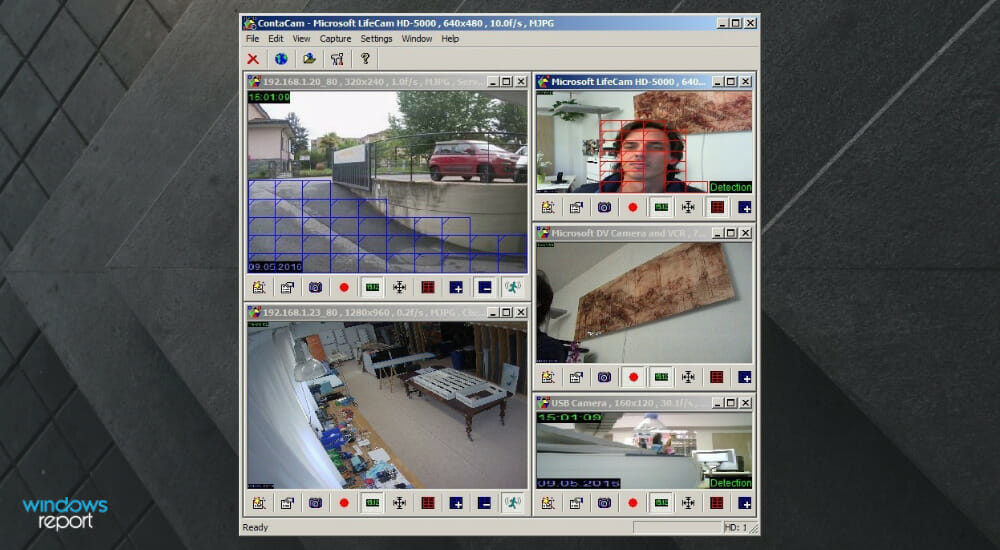Take snapshot in 192.168.1.23_80 window
The height and width of the screenshot is (550, 1000).
point(316,503)
